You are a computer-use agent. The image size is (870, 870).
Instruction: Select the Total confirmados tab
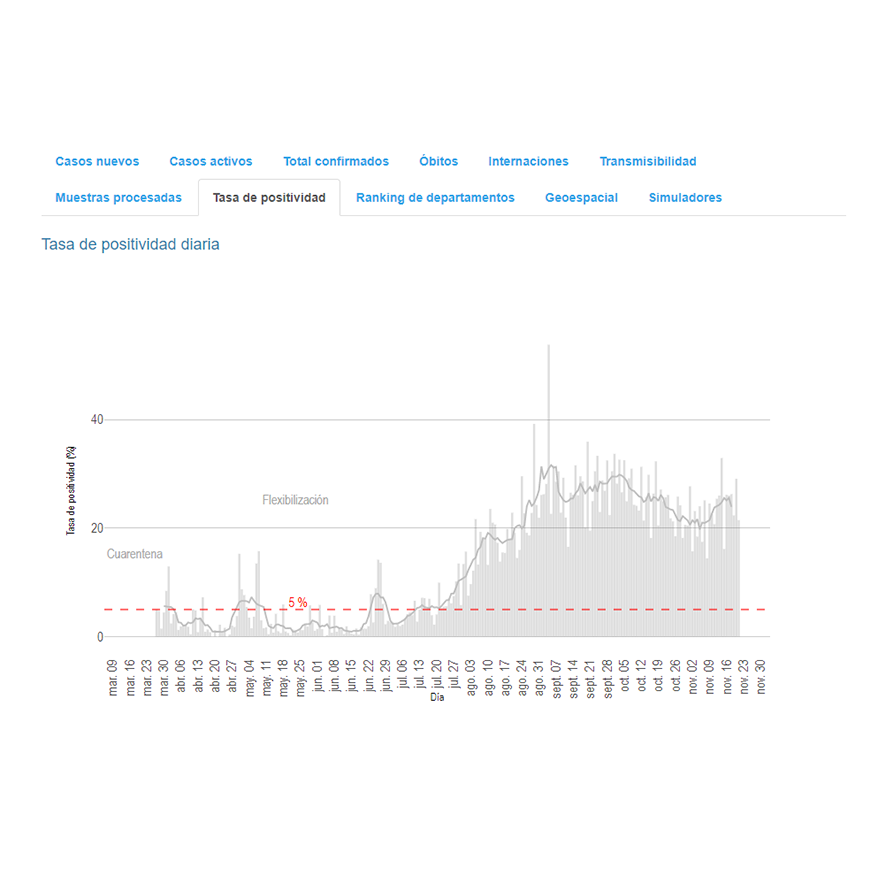pyautogui.click(x=335, y=161)
